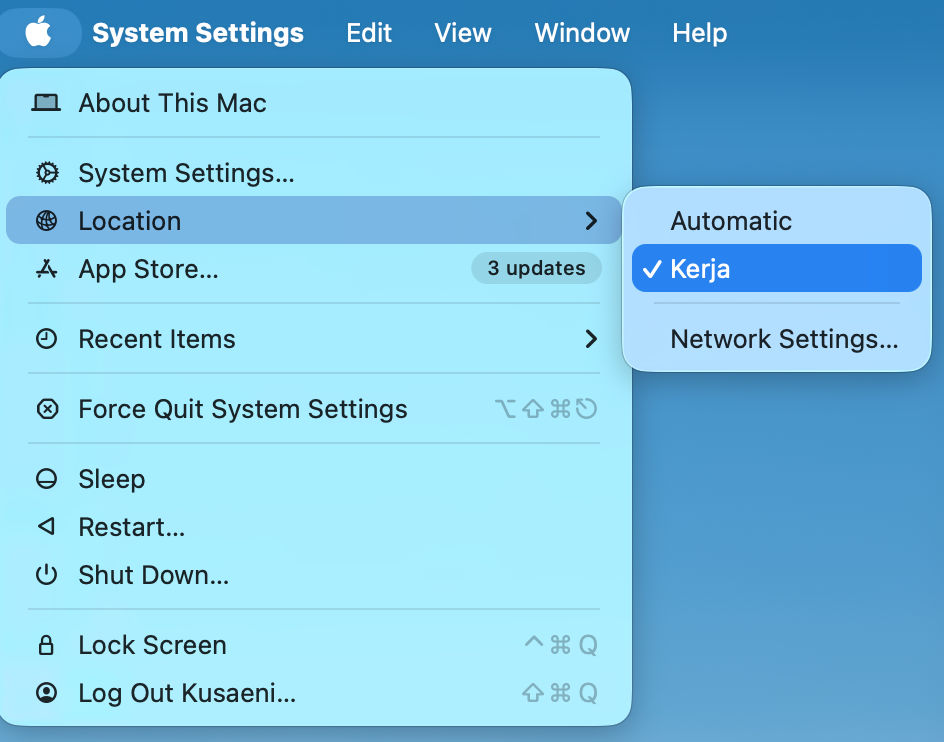The width and height of the screenshot is (944, 742).
Task: Click the lock icon beside Lock Screen
Action: point(46,645)
